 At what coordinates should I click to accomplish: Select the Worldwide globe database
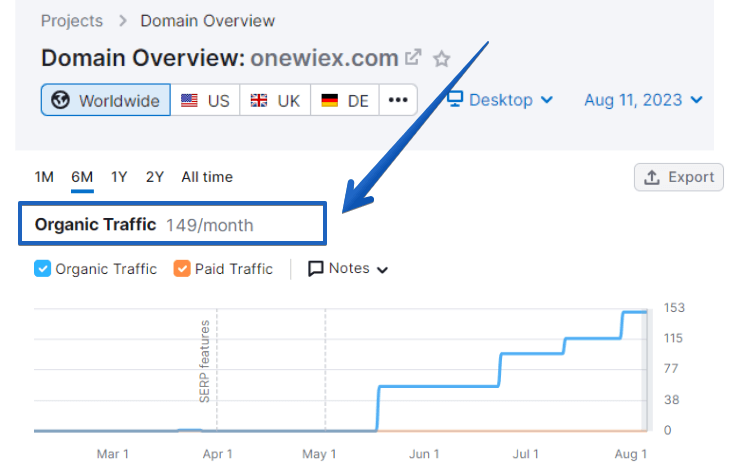(x=106, y=100)
